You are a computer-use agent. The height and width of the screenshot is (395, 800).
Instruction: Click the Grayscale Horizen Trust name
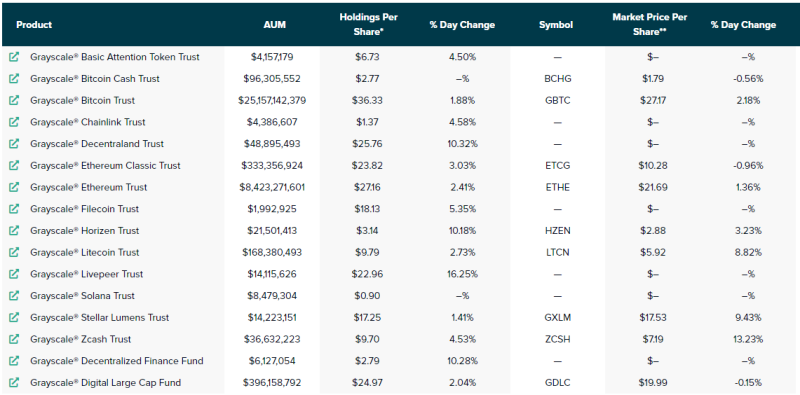click(85, 231)
